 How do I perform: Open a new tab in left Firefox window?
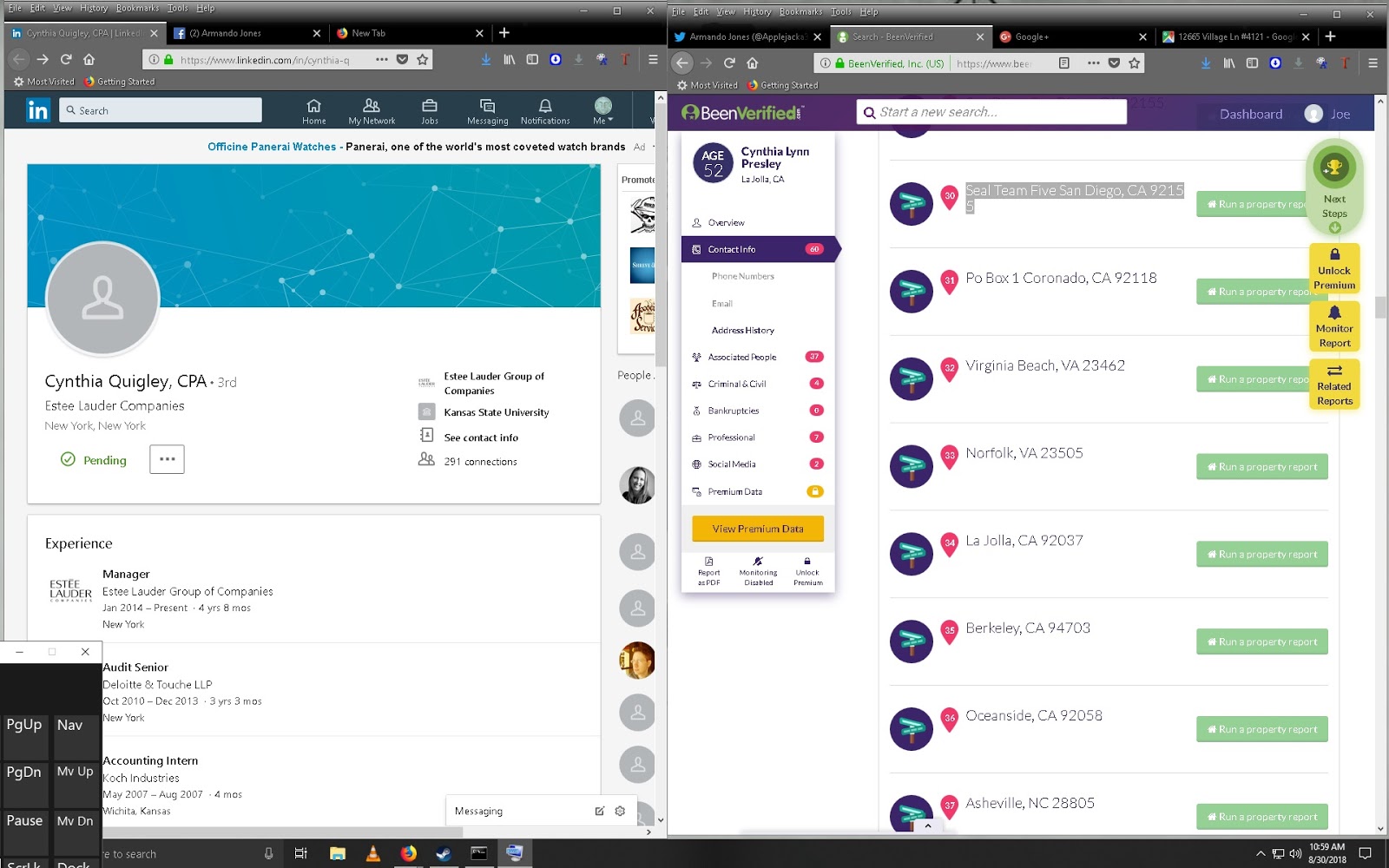[504, 33]
